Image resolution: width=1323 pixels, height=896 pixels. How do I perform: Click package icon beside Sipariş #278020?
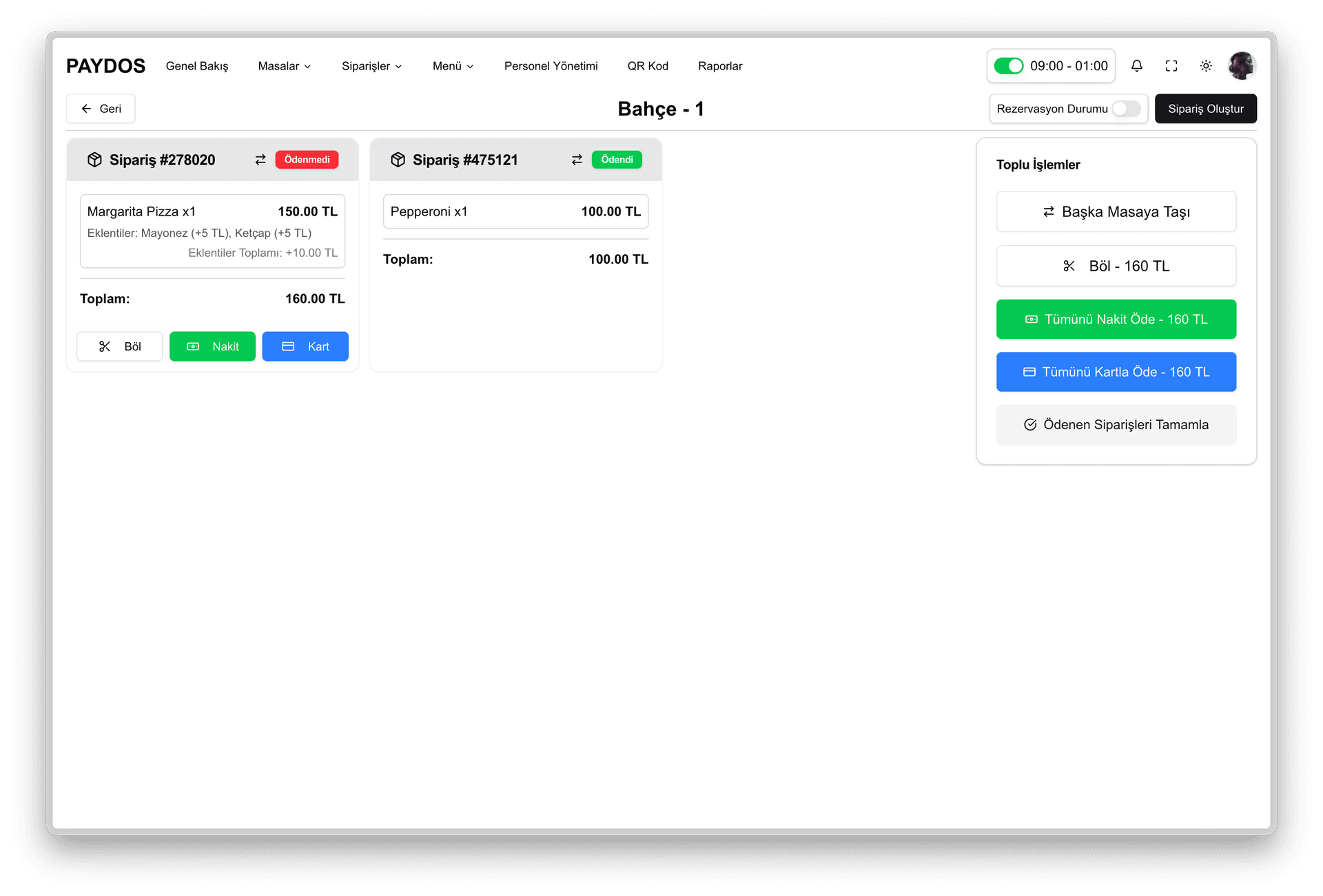coord(94,160)
